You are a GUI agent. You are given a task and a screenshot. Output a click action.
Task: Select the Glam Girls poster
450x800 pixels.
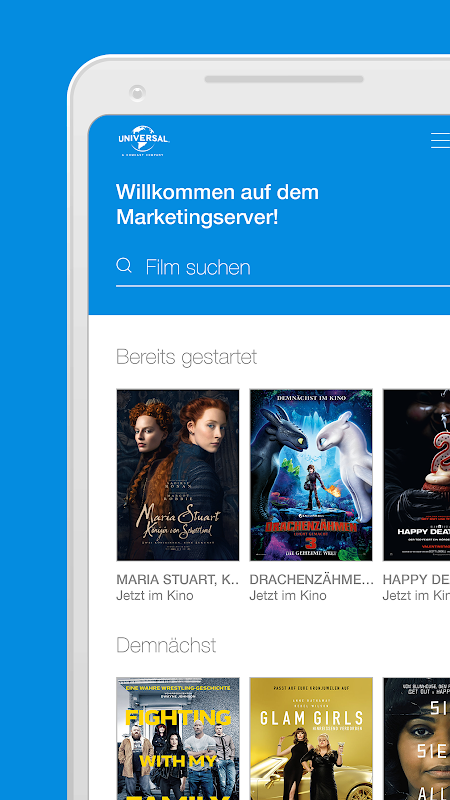click(x=311, y=738)
